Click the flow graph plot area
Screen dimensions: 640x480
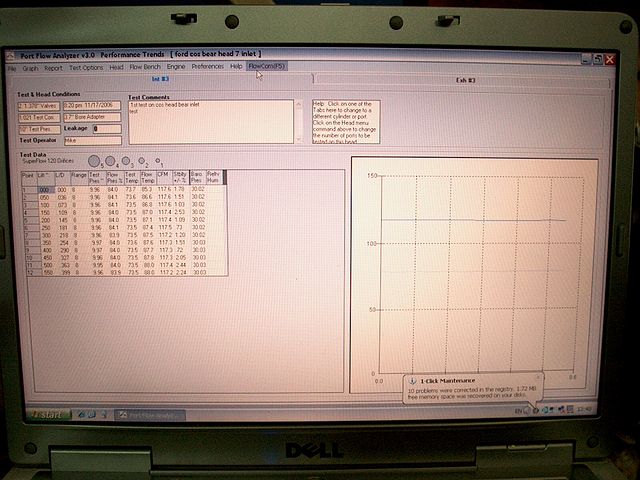[x=481, y=274]
